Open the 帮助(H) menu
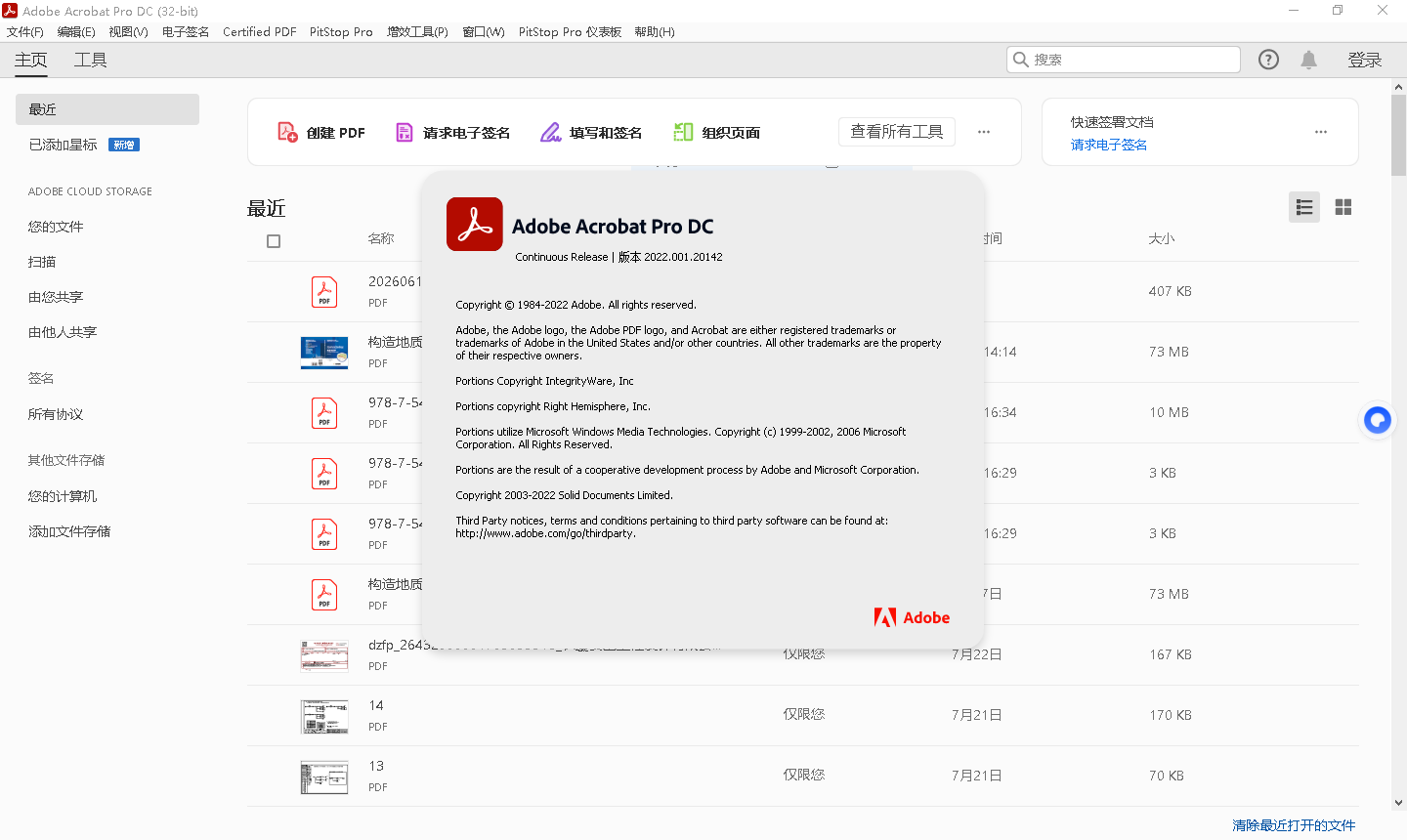 (x=655, y=32)
